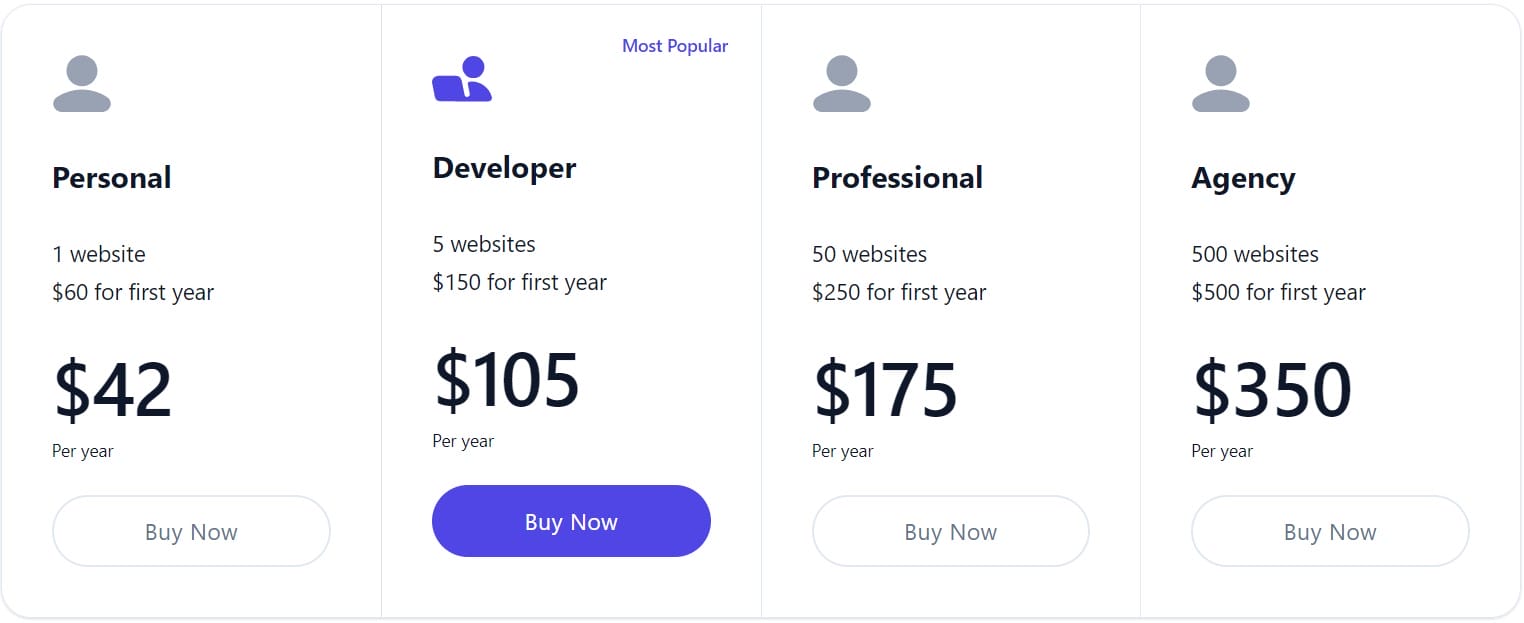This screenshot has width=1524, height=623.
Task: Click the Professional plan user icon
Action: click(842, 84)
